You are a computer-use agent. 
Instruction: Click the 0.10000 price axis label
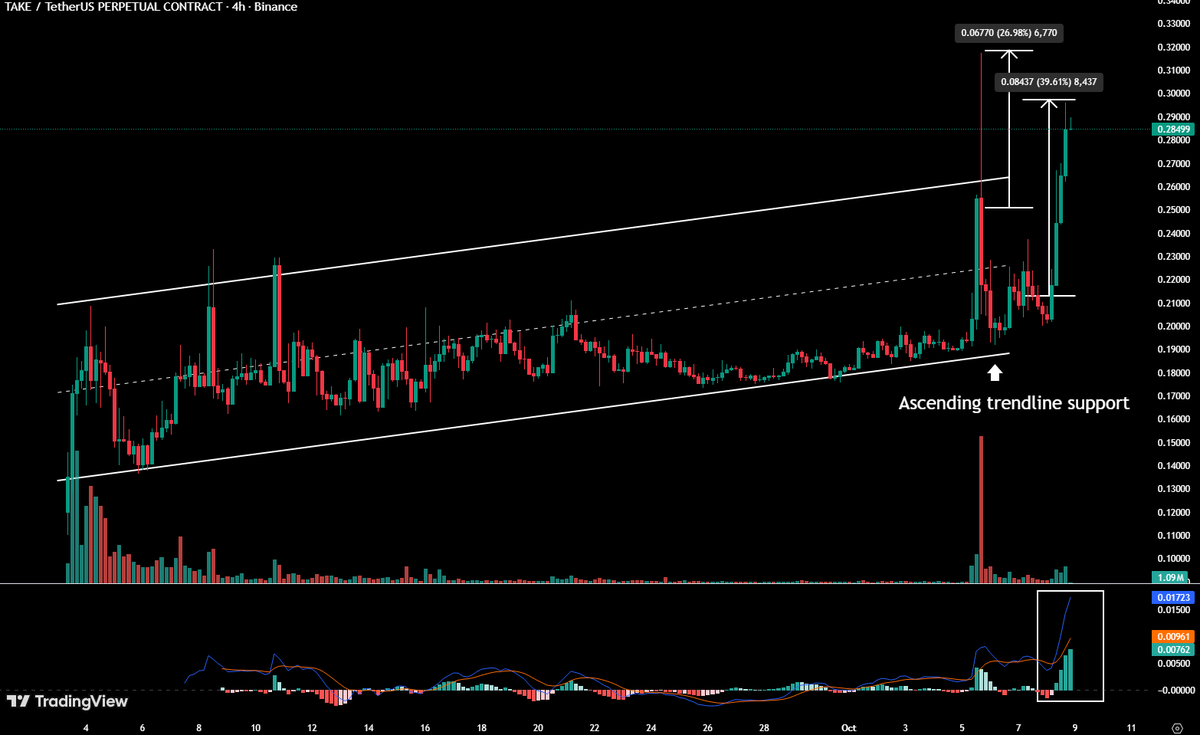pos(1173,558)
